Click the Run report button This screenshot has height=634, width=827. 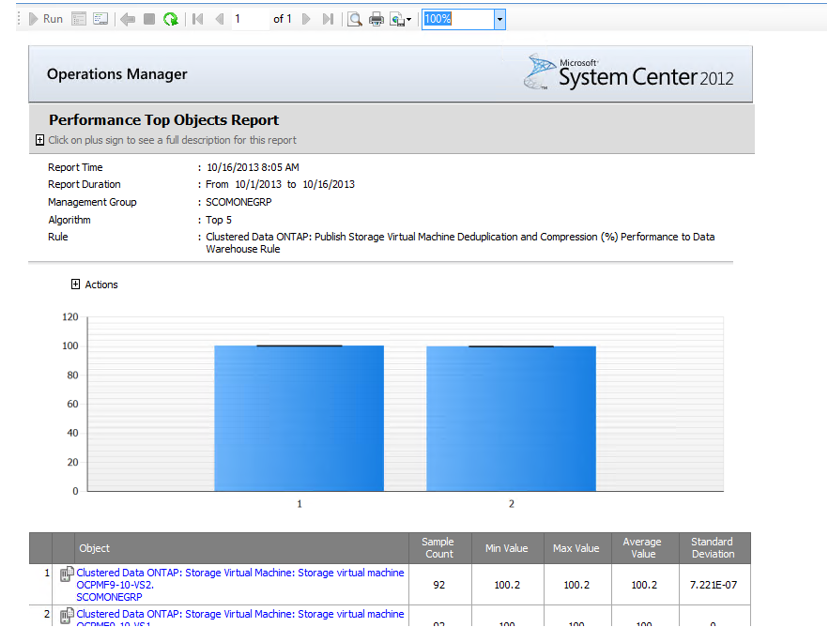tap(45, 19)
